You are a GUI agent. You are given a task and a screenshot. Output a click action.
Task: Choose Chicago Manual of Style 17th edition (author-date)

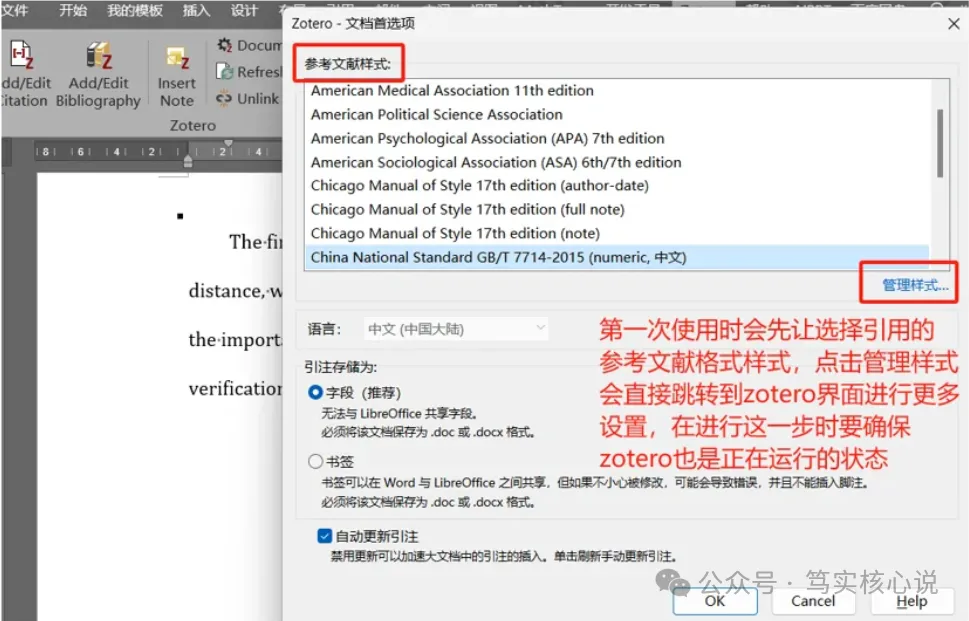pyautogui.click(x=479, y=185)
